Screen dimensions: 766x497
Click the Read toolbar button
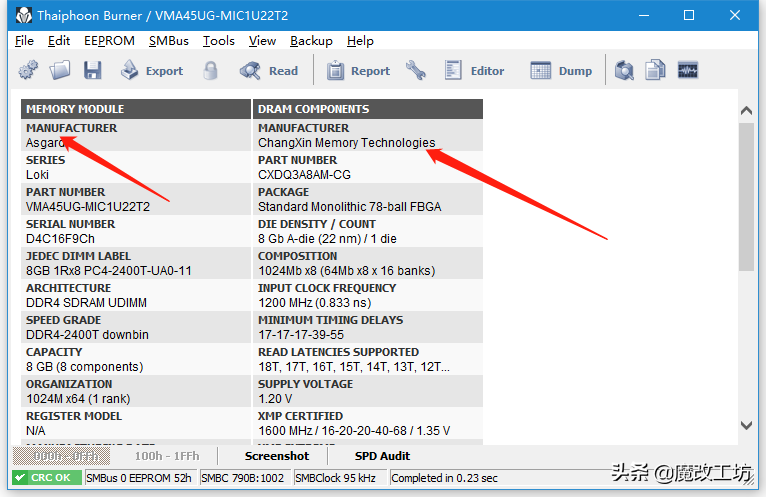[x=269, y=70]
